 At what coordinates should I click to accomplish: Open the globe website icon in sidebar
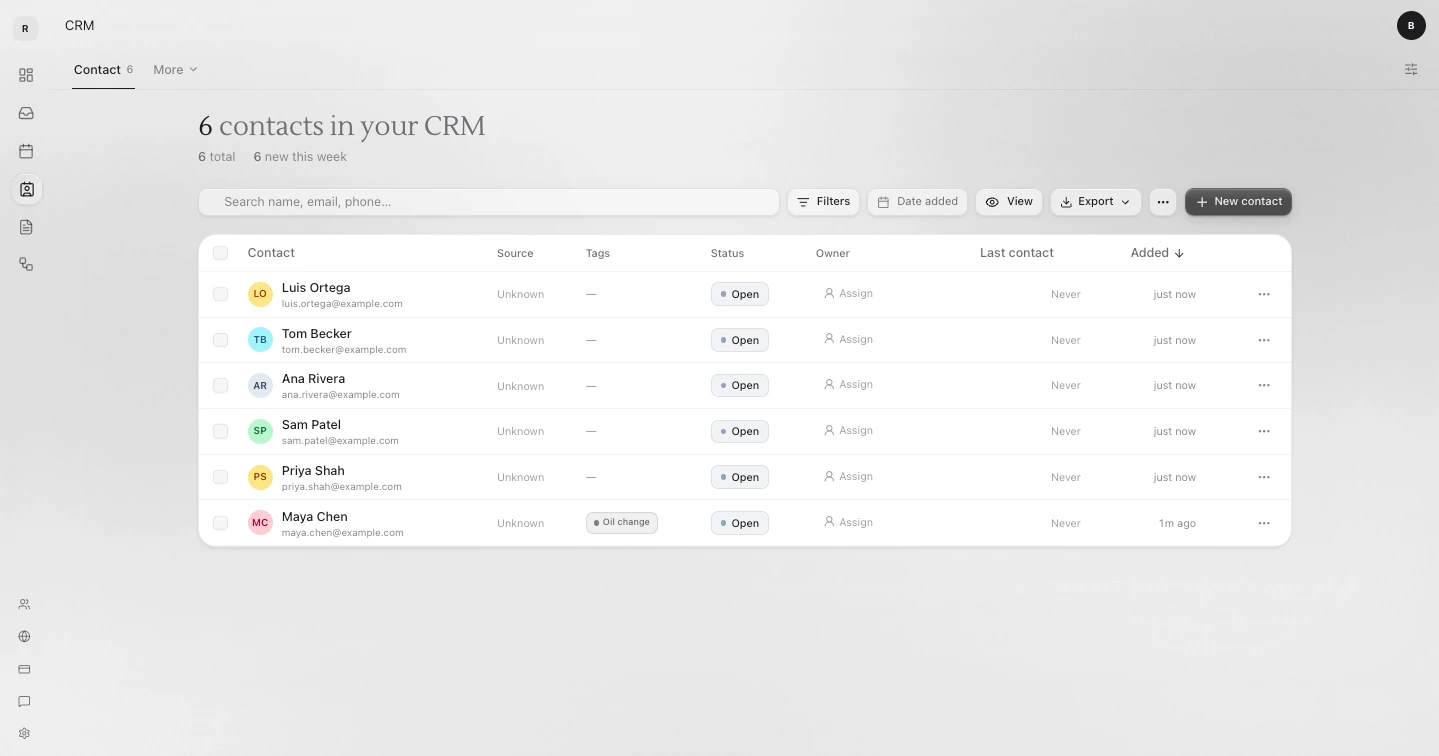pyautogui.click(x=25, y=636)
